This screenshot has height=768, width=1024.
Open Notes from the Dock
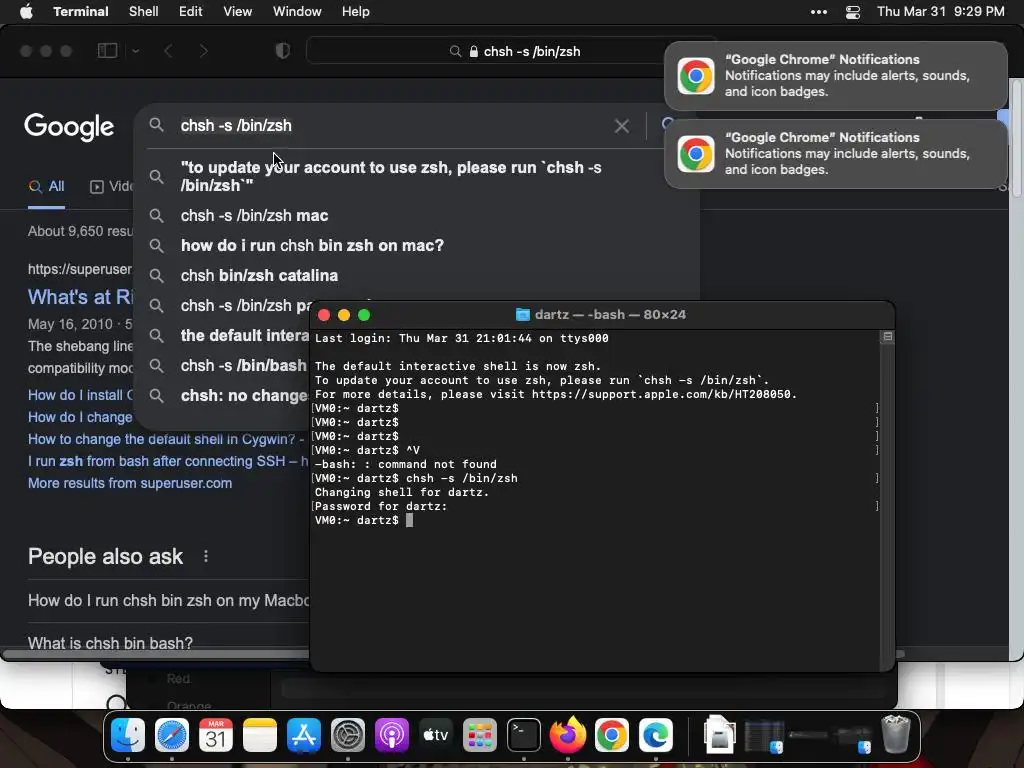tap(259, 735)
